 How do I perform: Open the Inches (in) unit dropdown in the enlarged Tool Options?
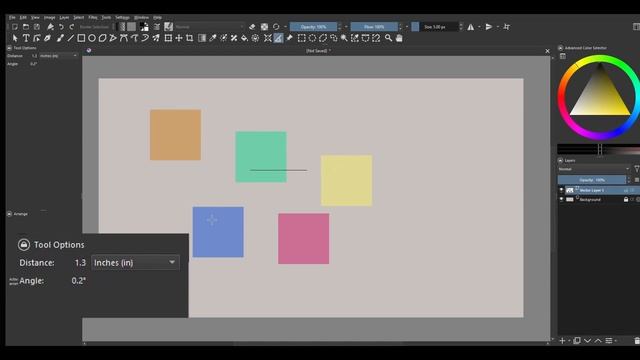[x=135, y=262]
